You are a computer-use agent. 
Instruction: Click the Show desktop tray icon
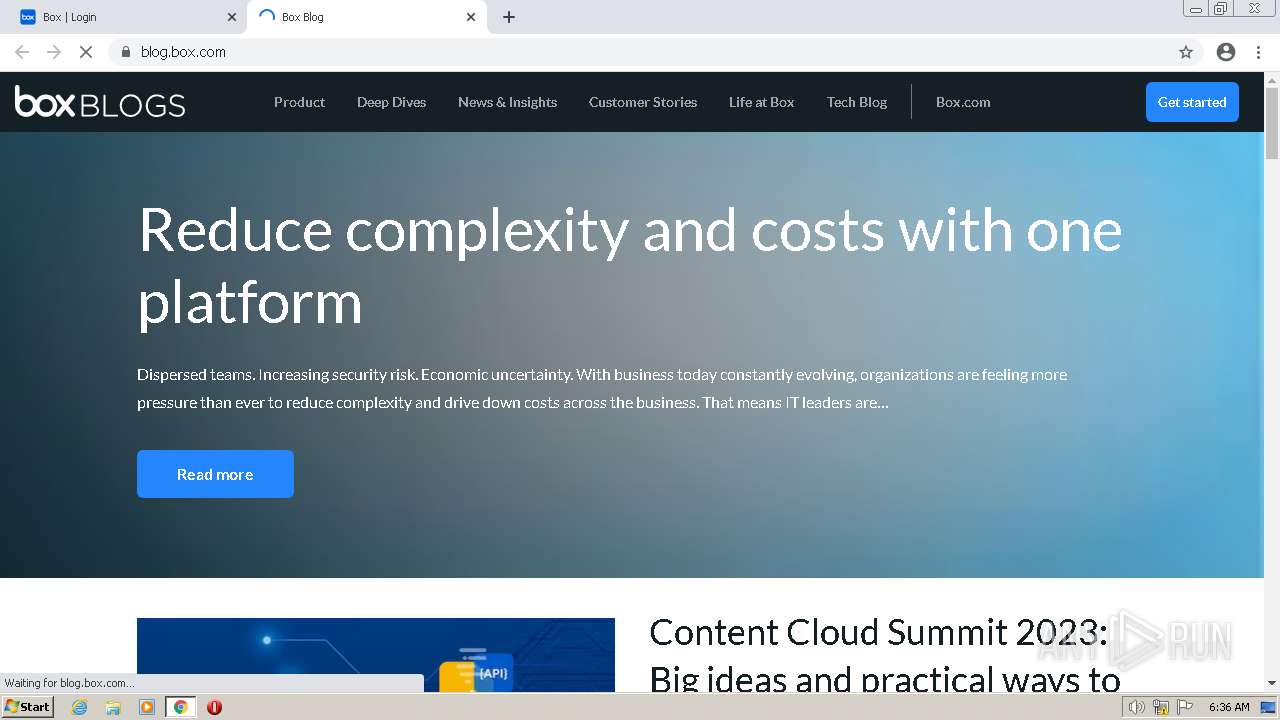[x=1268, y=707]
